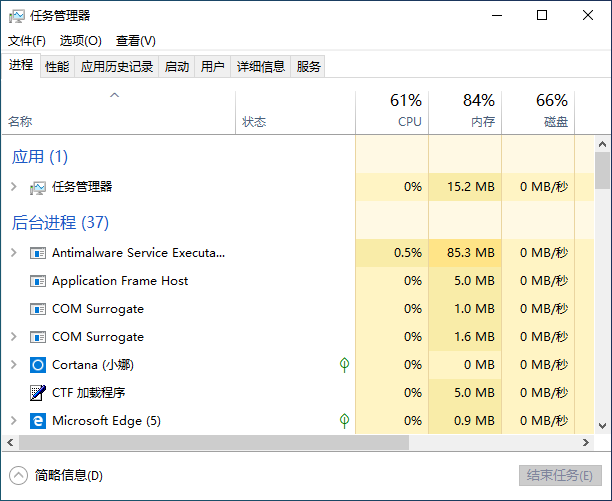
Task: Select the Application Frame Host process name
Action: pos(120,281)
